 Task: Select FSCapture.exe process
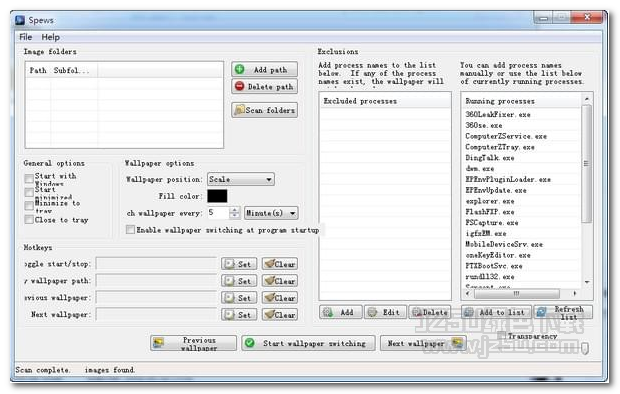(491, 223)
